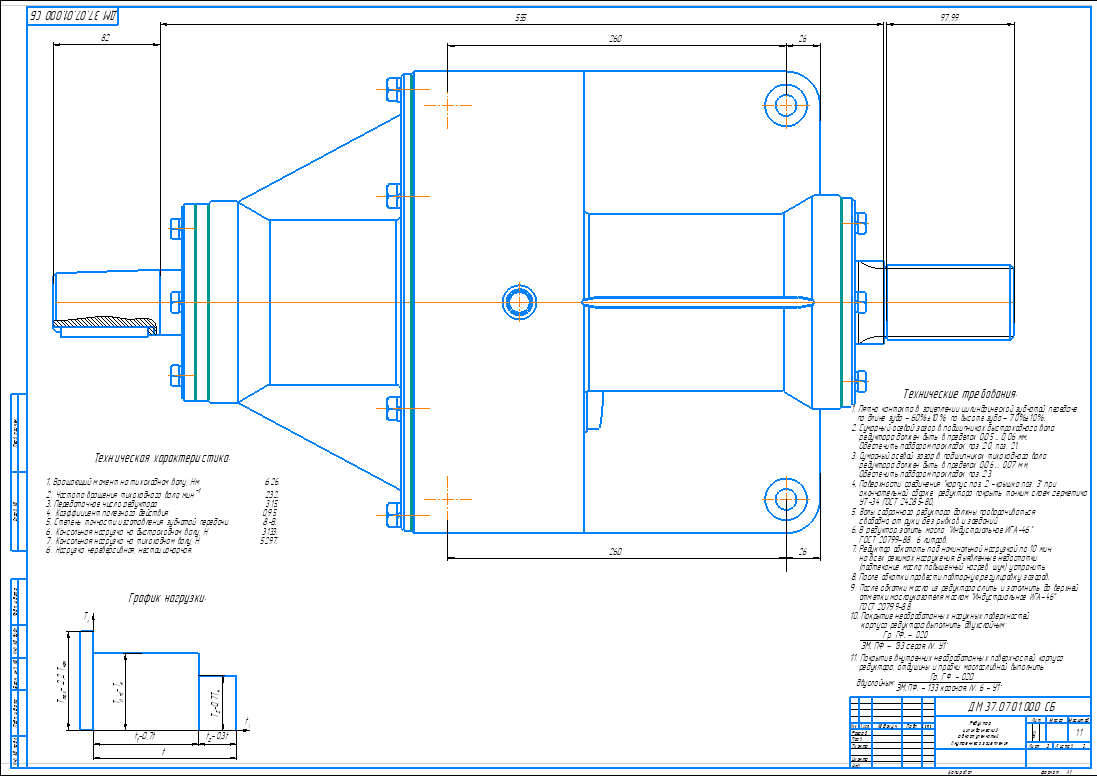Screen dimensions: 1097x776
Task: Select the lower-right mounting hole on housing
Action: (x=785, y=497)
